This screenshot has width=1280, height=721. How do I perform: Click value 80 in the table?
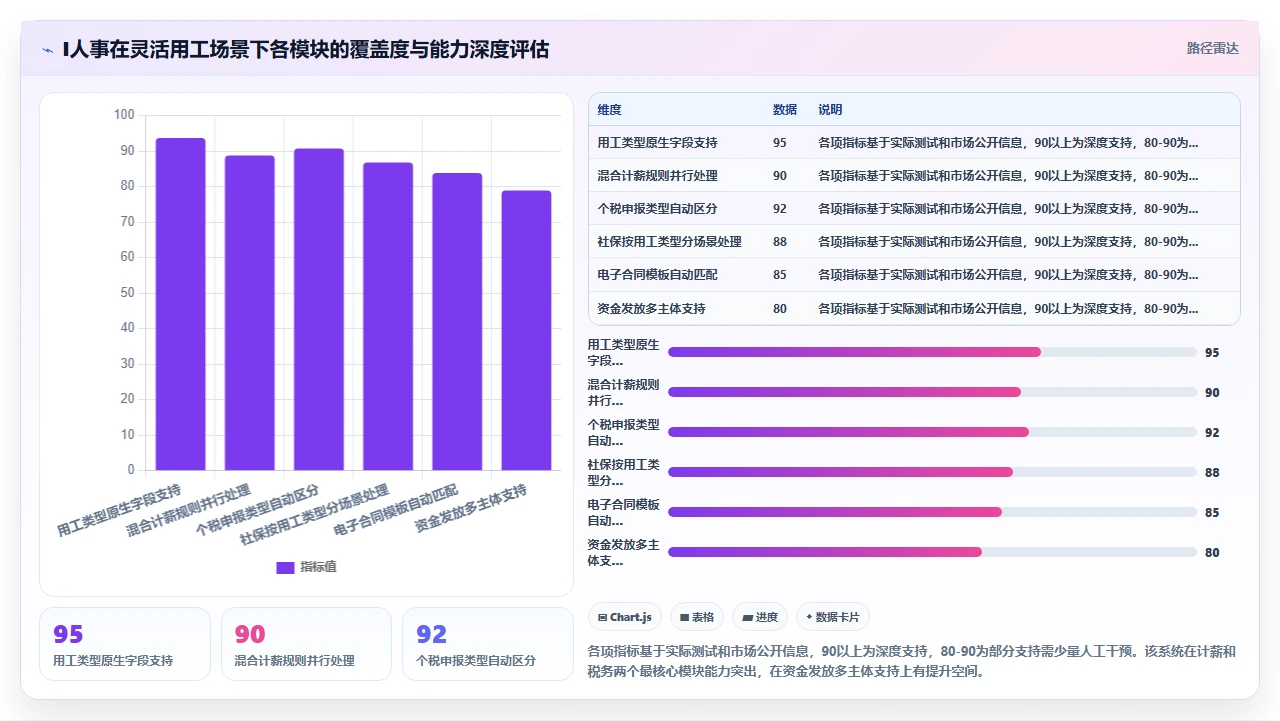(x=780, y=309)
